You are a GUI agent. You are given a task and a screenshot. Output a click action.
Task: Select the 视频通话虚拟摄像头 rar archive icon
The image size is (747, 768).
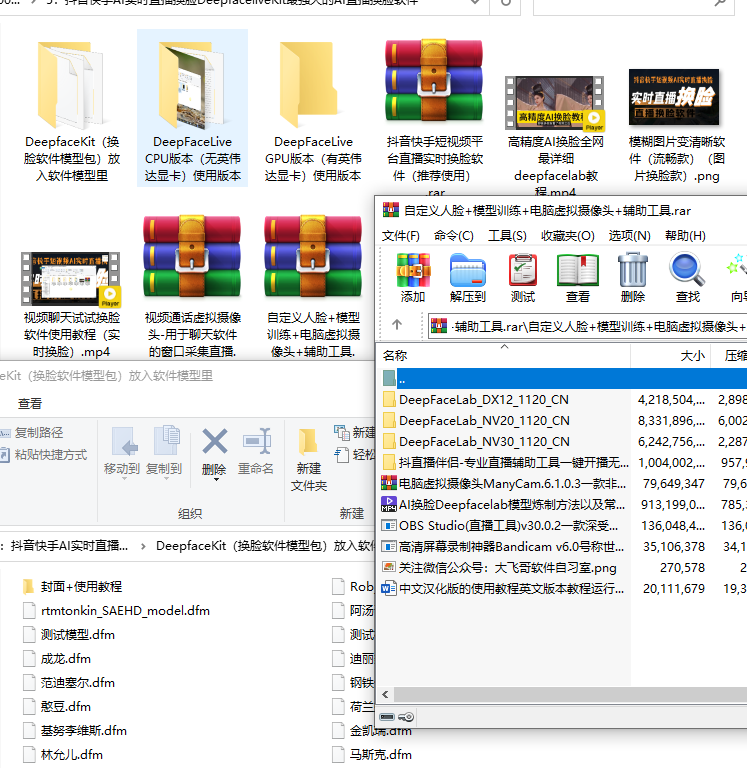(x=193, y=256)
